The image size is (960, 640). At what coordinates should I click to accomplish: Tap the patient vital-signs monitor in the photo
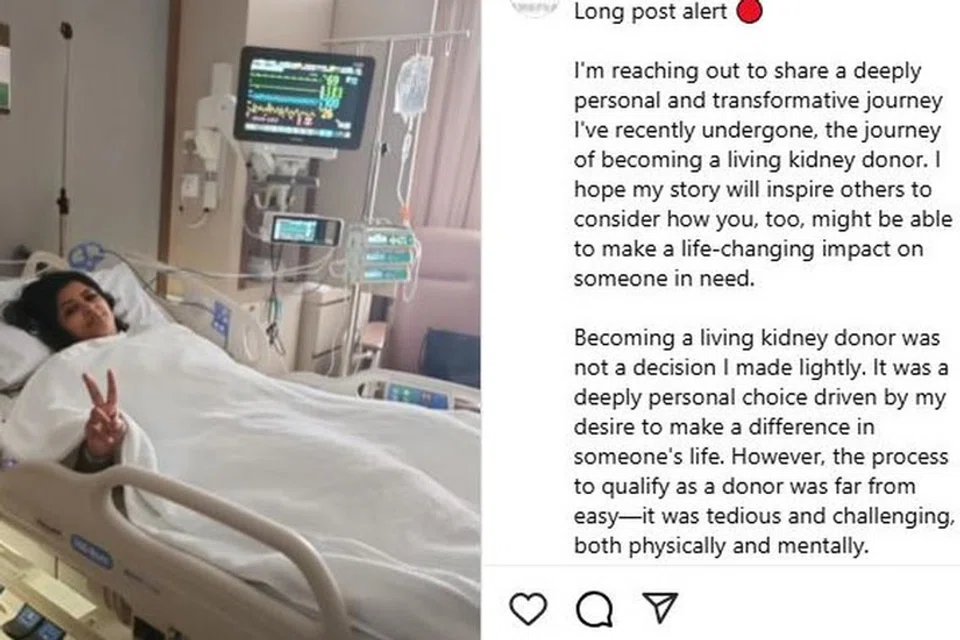303,99
